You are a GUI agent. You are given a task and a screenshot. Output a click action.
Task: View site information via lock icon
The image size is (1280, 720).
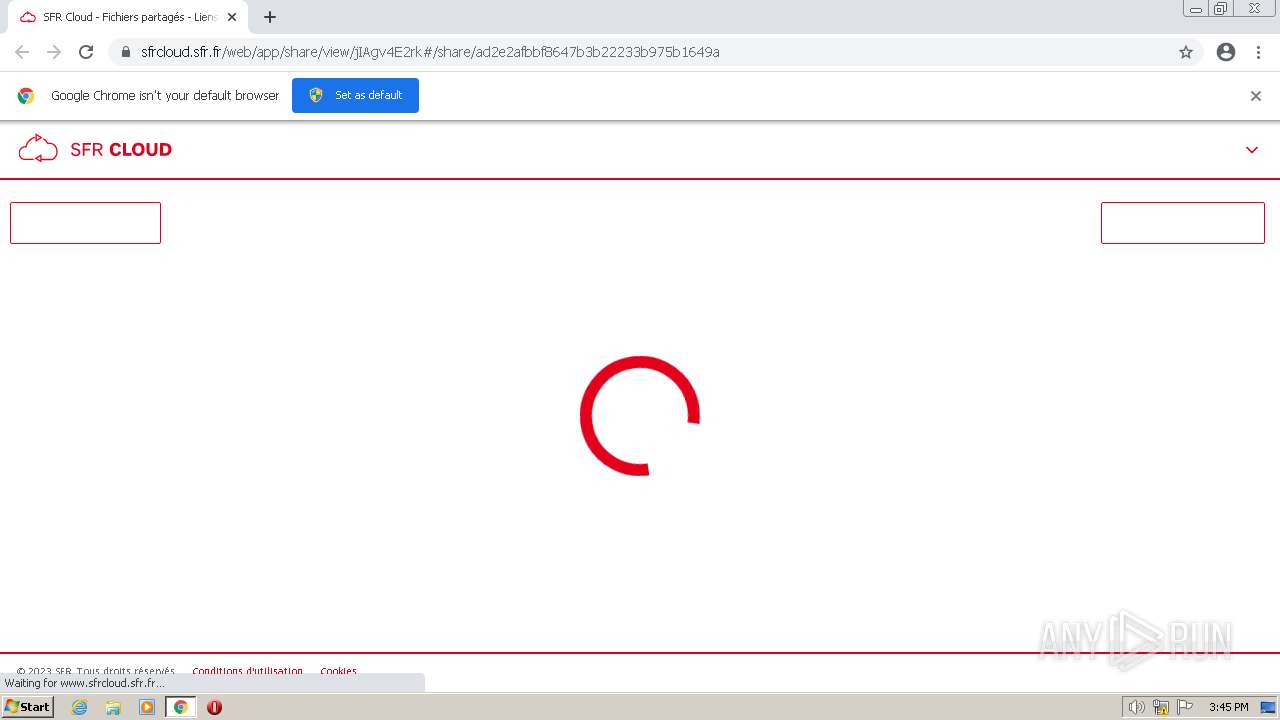point(126,52)
